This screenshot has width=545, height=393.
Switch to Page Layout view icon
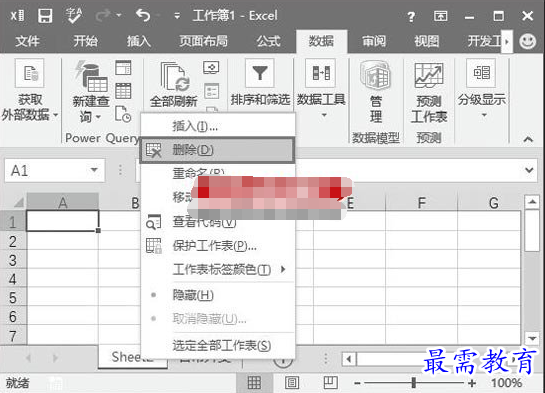[x=292, y=383]
